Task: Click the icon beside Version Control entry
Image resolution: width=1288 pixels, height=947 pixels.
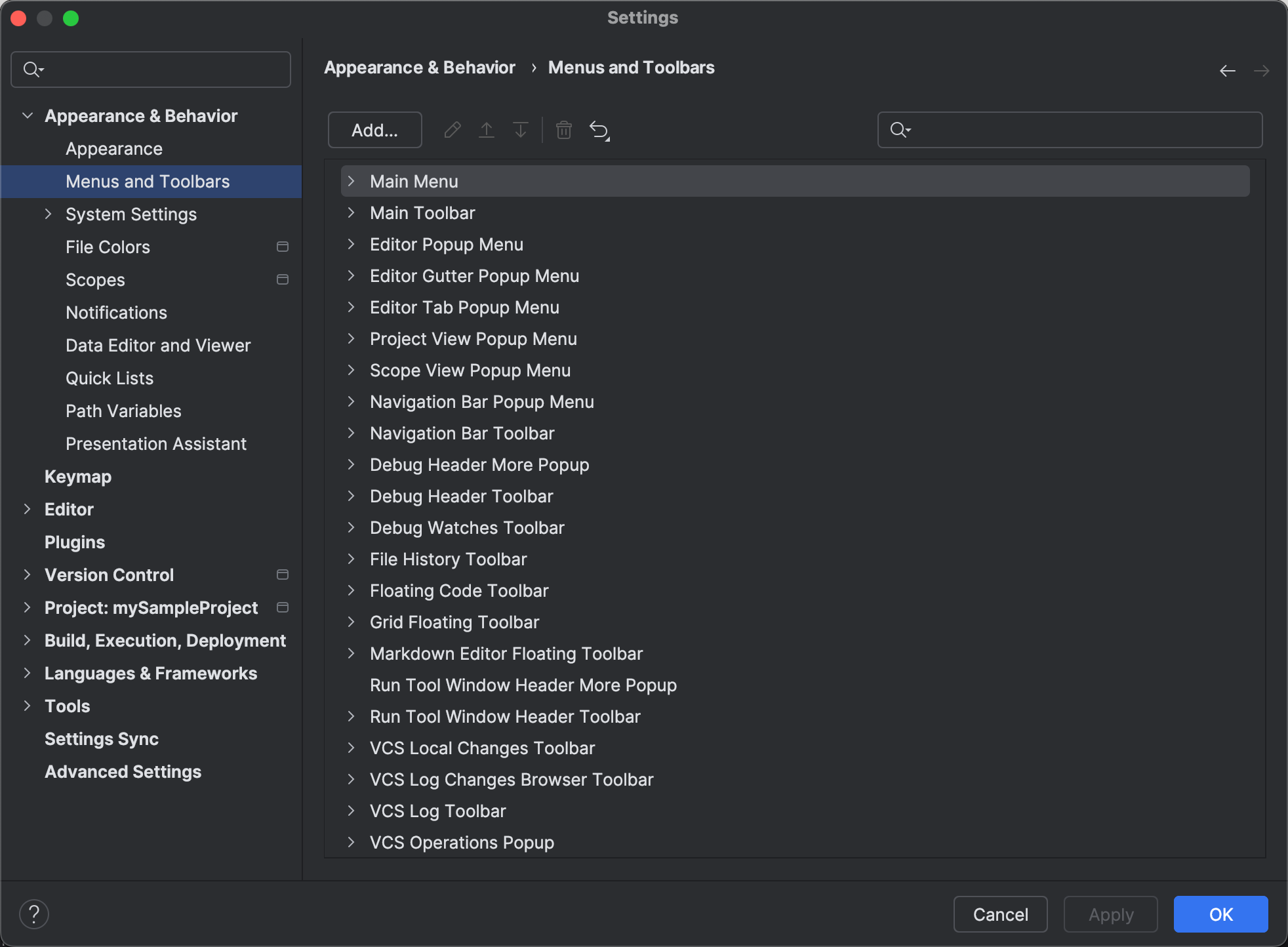Action: [x=283, y=574]
